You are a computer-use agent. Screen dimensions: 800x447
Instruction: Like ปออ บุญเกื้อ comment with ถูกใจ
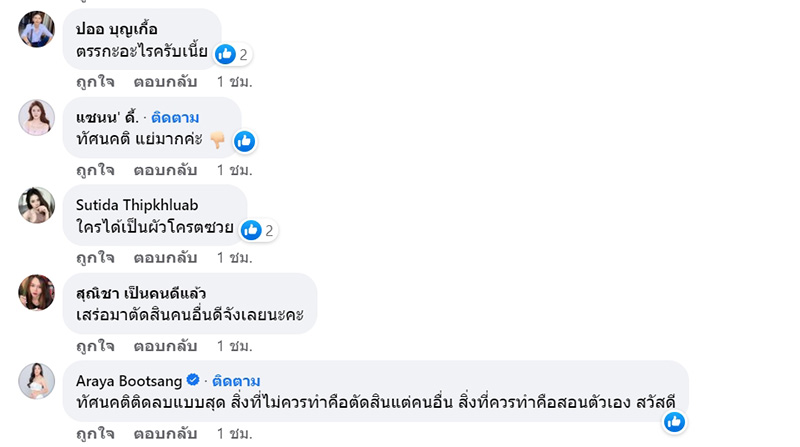tap(95, 80)
